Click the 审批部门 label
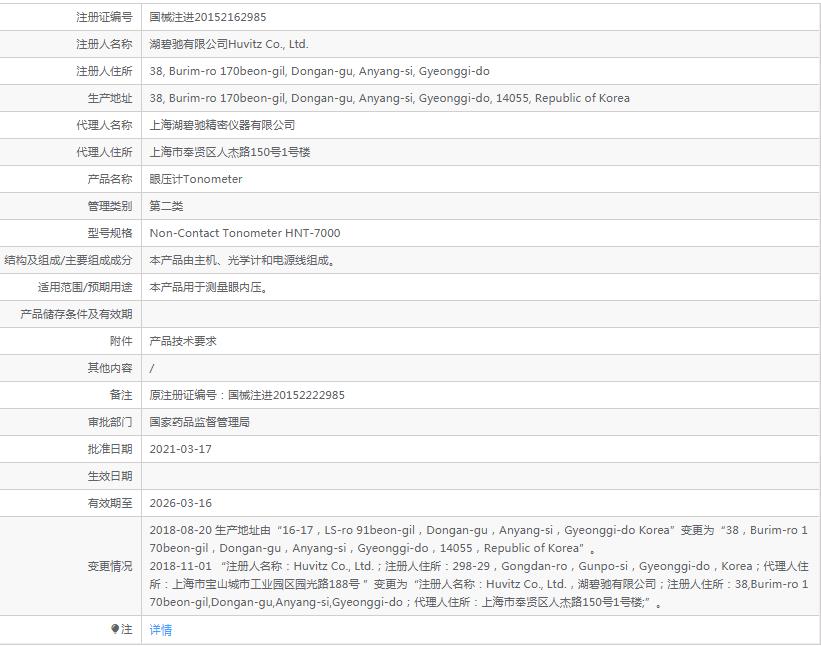Image resolution: width=821 pixels, height=646 pixels. pyautogui.click(x=110, y=422)
